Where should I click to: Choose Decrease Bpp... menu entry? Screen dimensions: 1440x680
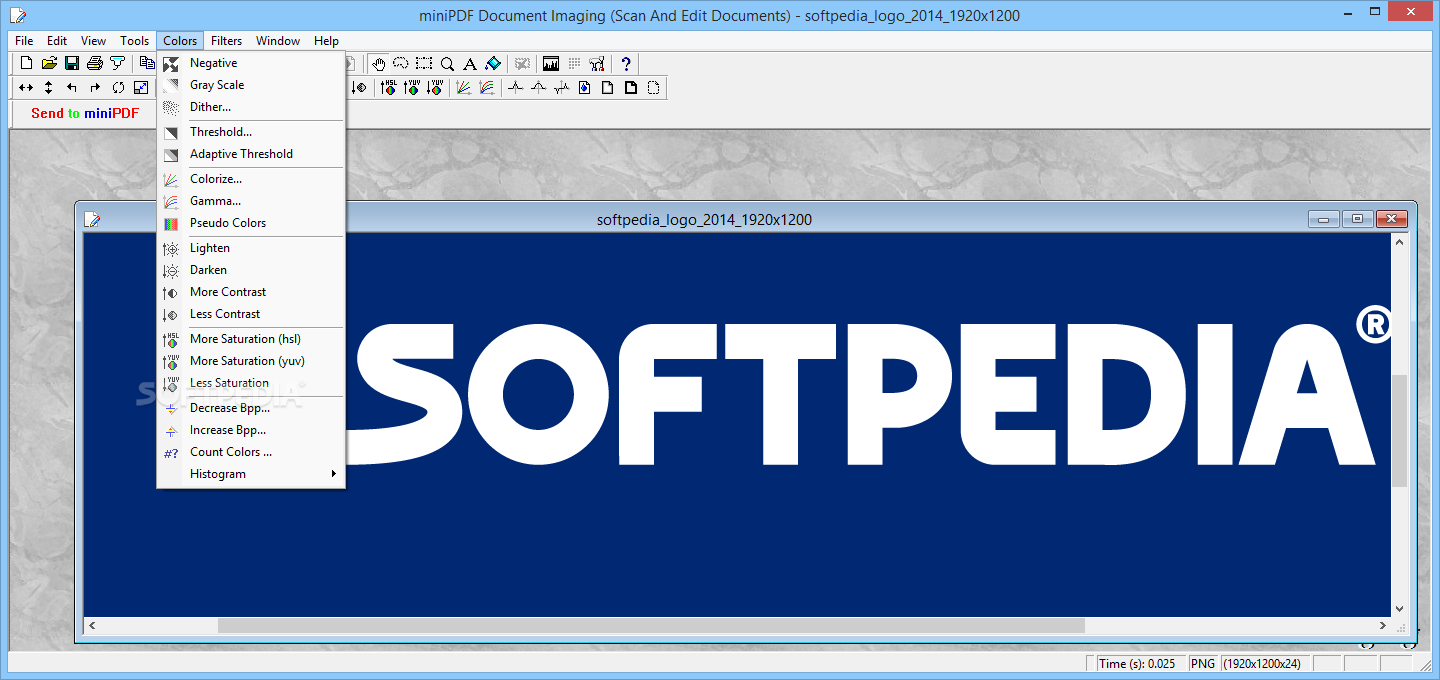[251, 408]
